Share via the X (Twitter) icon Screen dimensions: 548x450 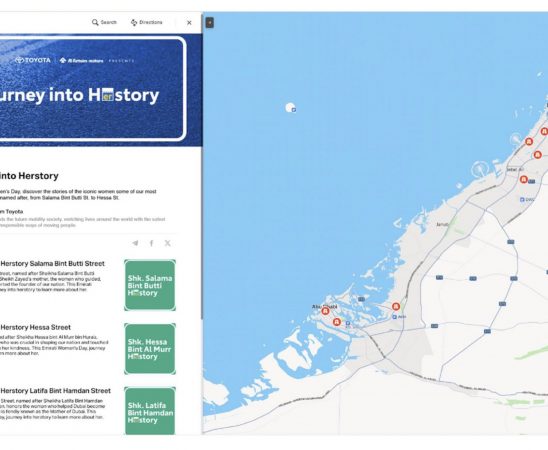click(167, 243)
